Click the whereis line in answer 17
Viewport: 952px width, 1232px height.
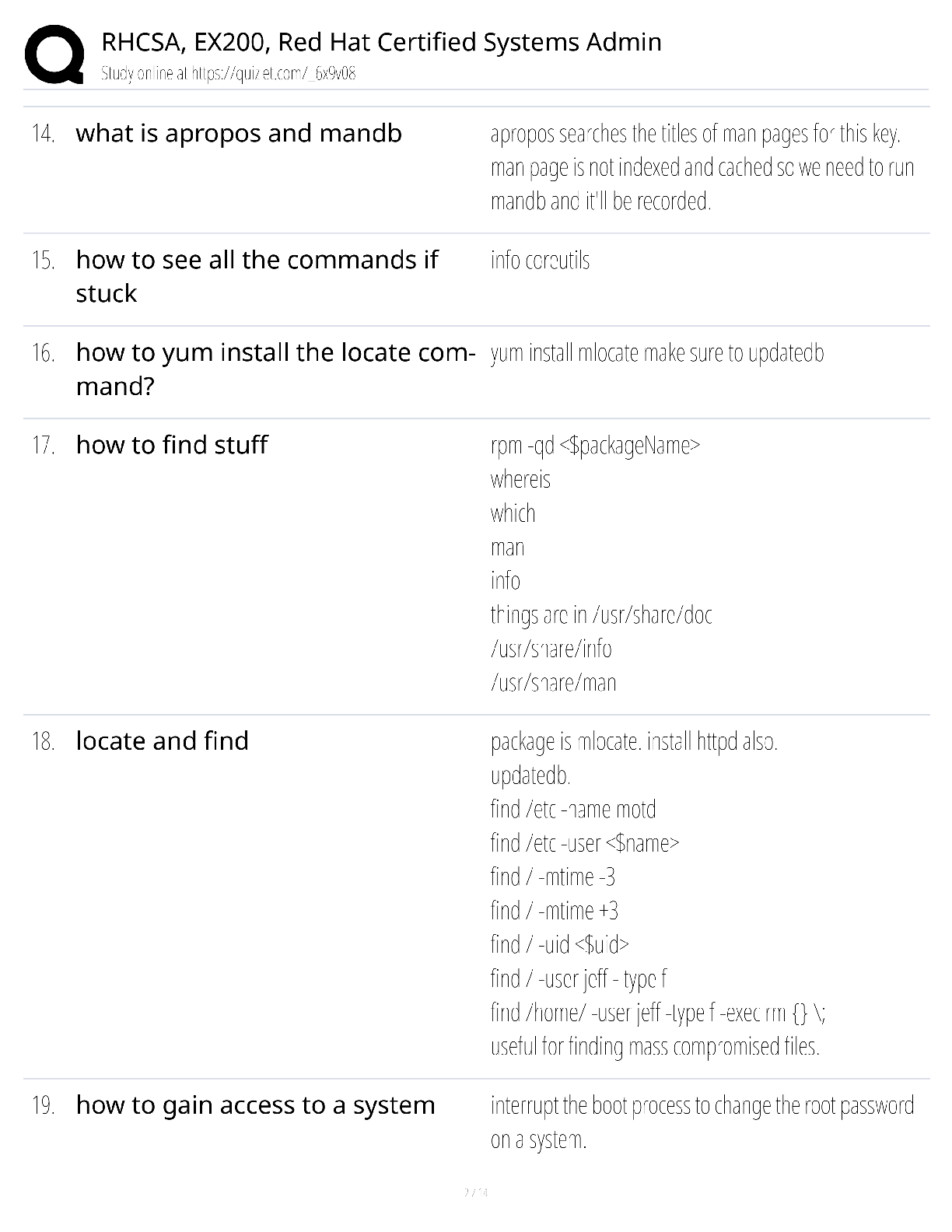tap(520, 479)
